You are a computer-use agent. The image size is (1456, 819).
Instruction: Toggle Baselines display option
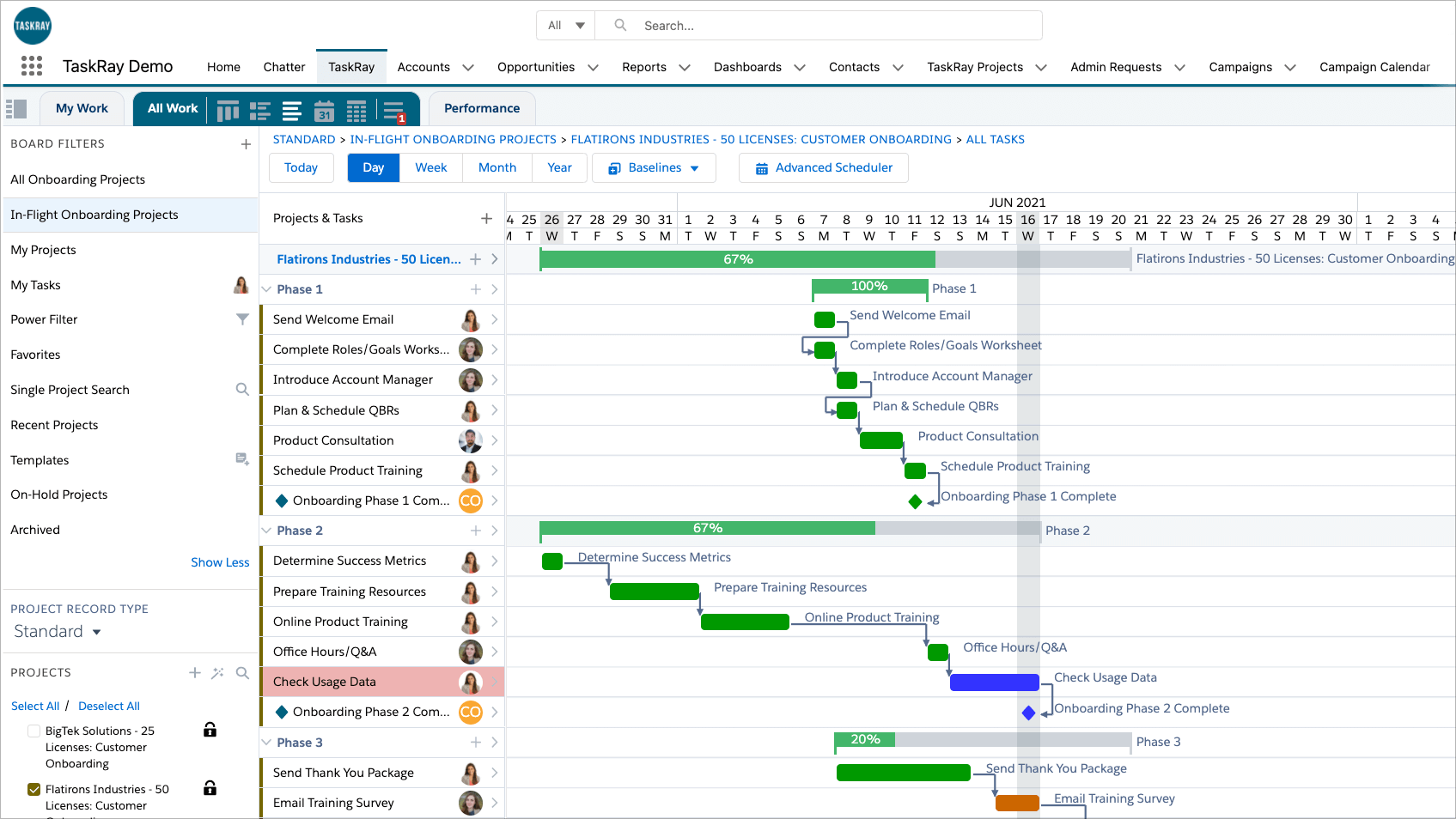pos(653,167)
